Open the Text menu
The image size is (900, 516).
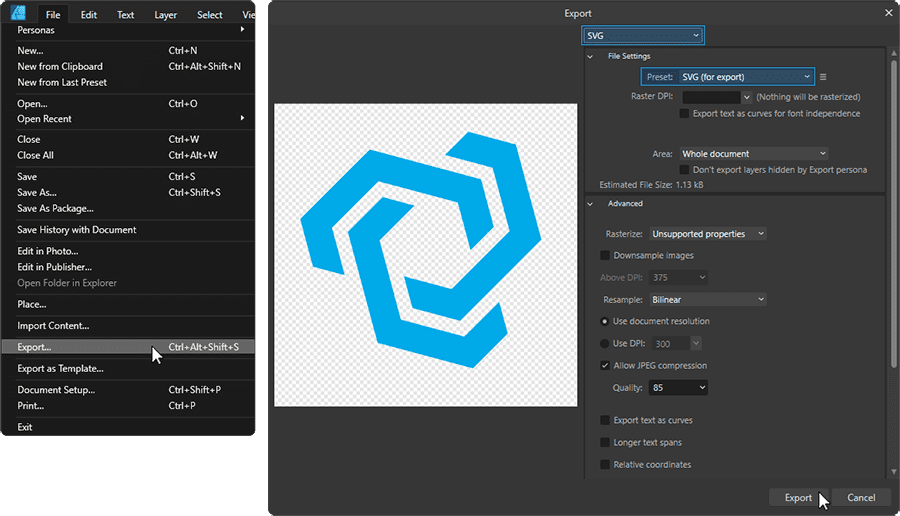[125, 15]
